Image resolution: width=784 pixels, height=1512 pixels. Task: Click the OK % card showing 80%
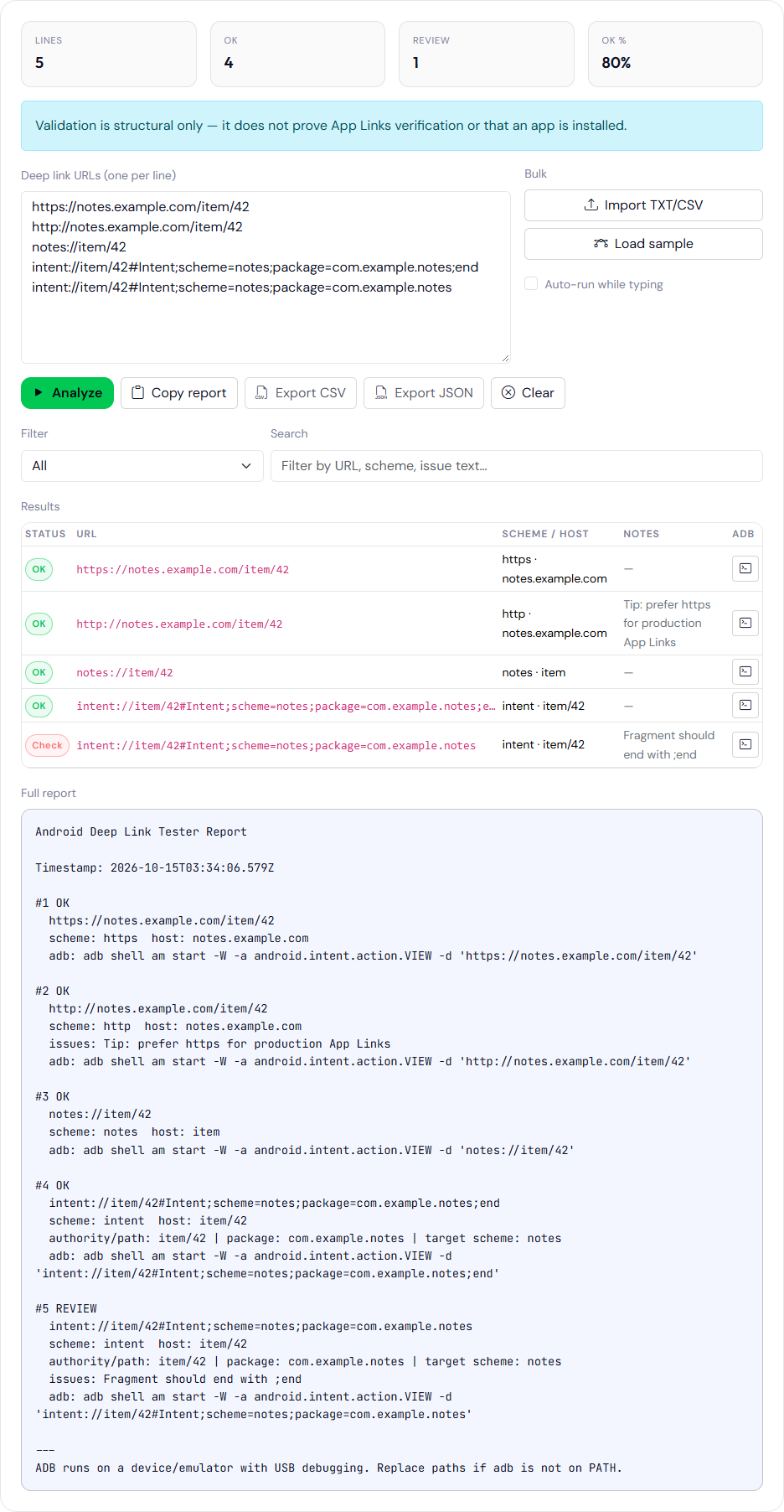tap(675, 54)
